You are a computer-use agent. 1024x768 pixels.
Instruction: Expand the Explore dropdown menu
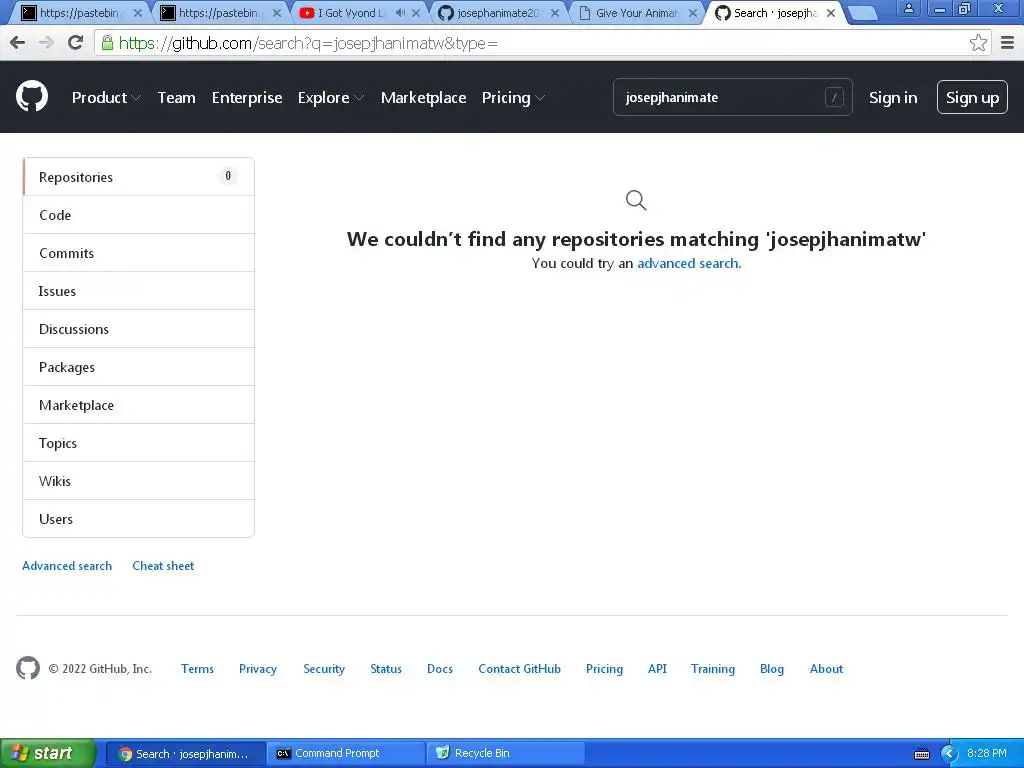[330, 97]
